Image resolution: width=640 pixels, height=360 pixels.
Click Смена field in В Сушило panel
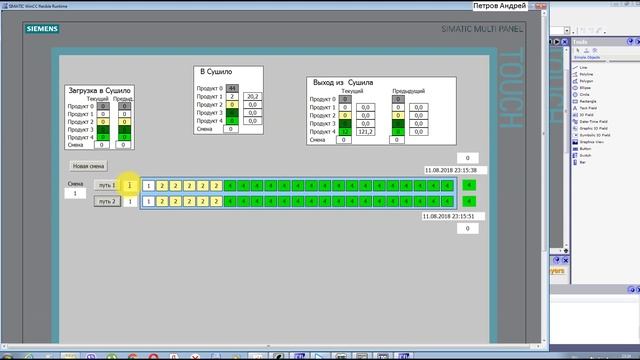point(231,129)
